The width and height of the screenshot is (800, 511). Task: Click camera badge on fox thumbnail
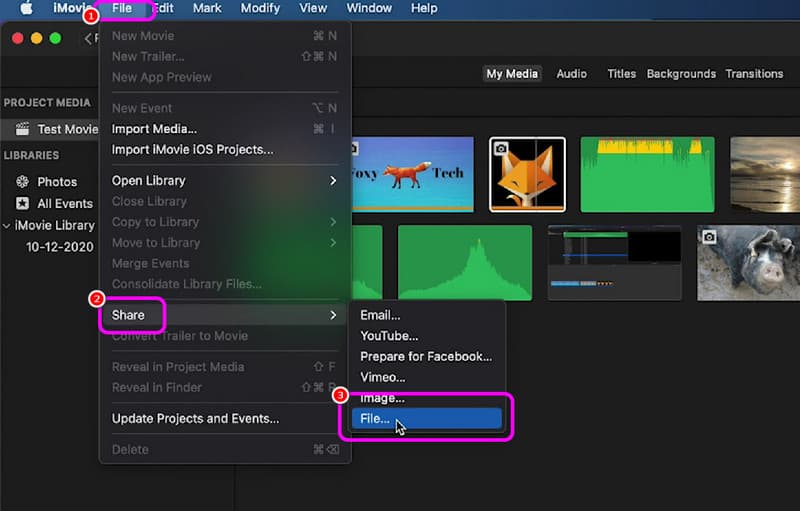pos(501,148)
